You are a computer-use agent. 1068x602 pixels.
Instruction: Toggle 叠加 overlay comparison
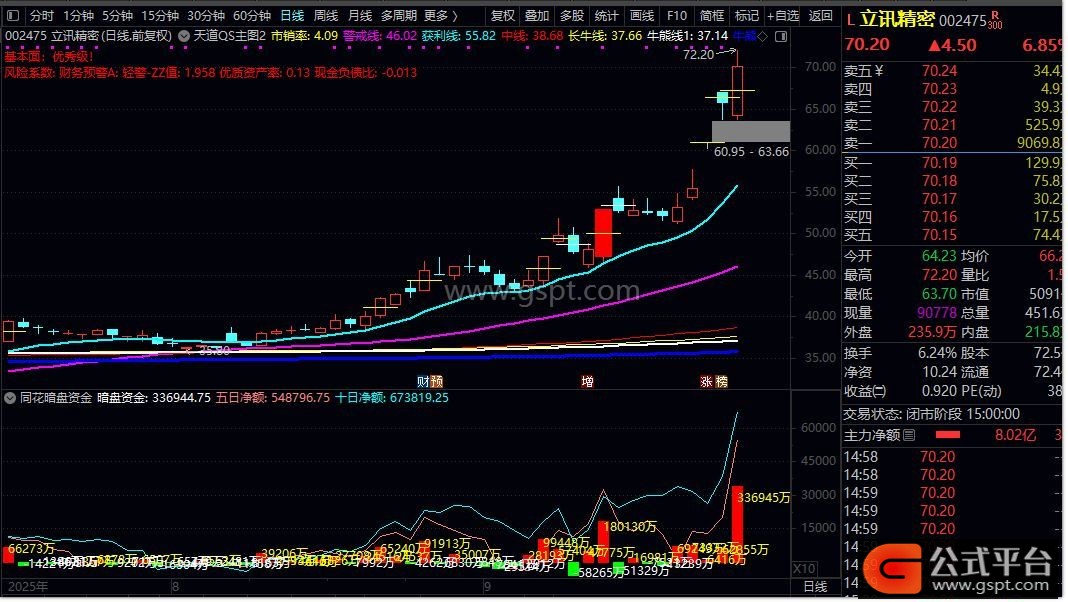click(537, 16)
